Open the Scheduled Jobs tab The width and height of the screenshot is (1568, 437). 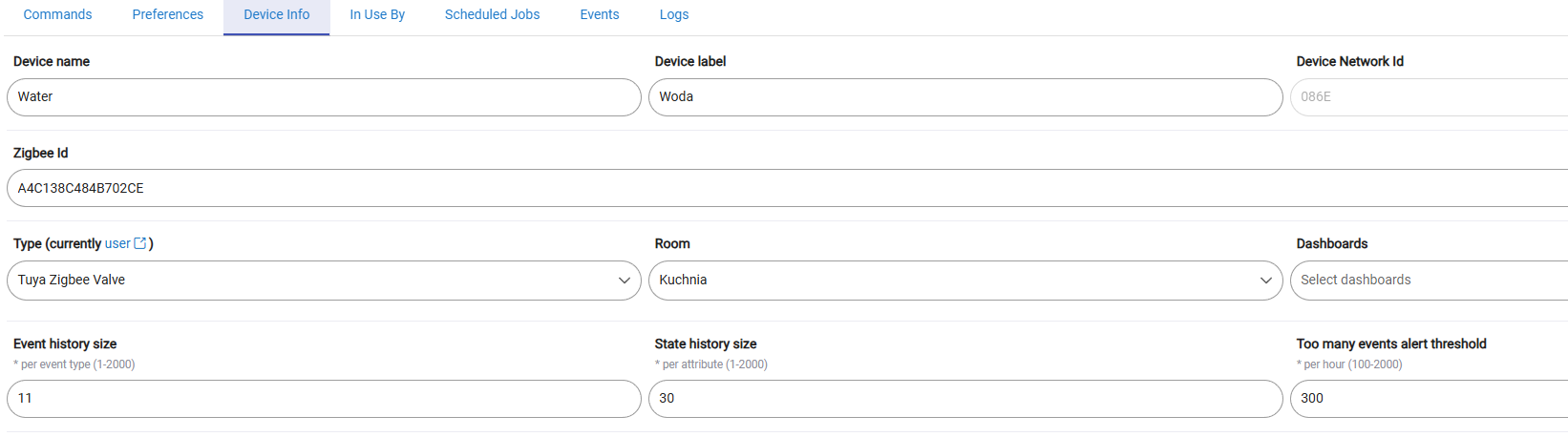(493, 15)
